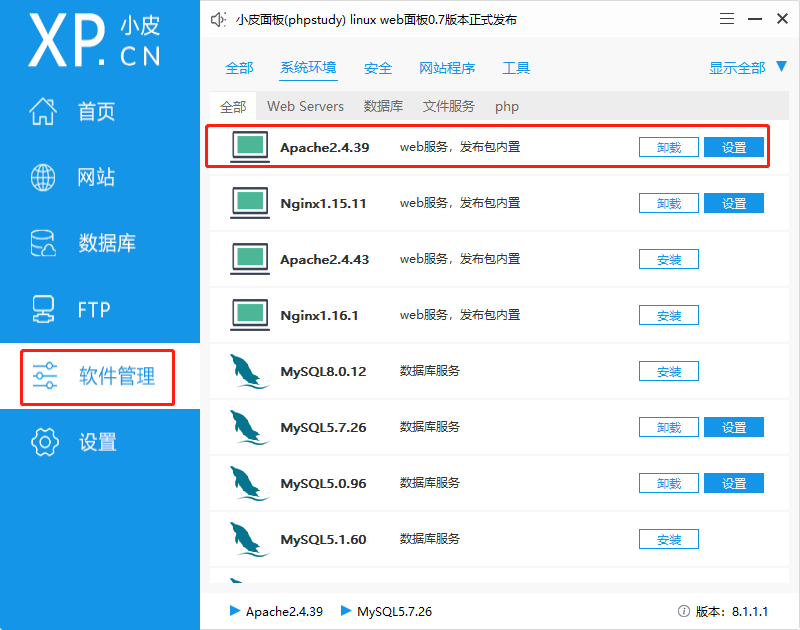This screenshot has height=630, width=800.
Task: Click the announcement text about linux web面板0.7
Action: coord(376,20)
